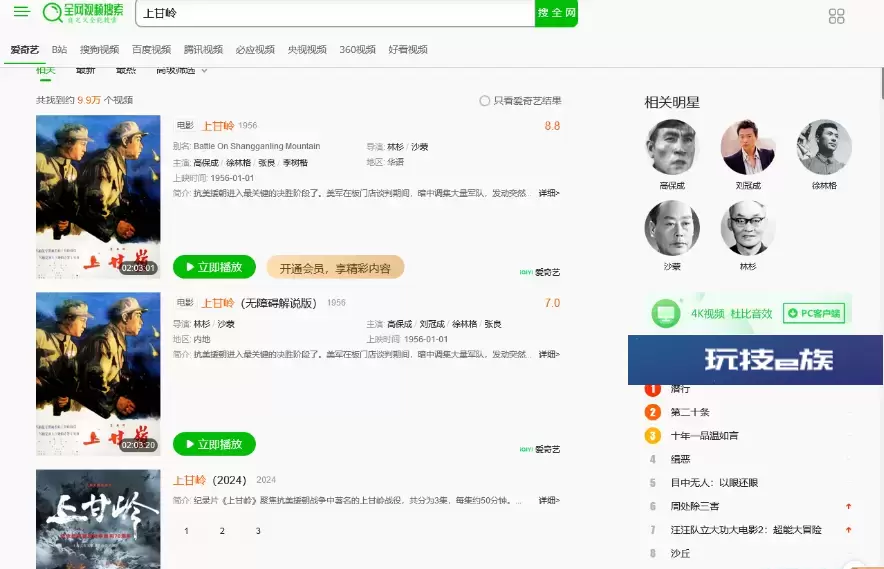
Task: Switch to the B站 tab
Action: point(59,50)
